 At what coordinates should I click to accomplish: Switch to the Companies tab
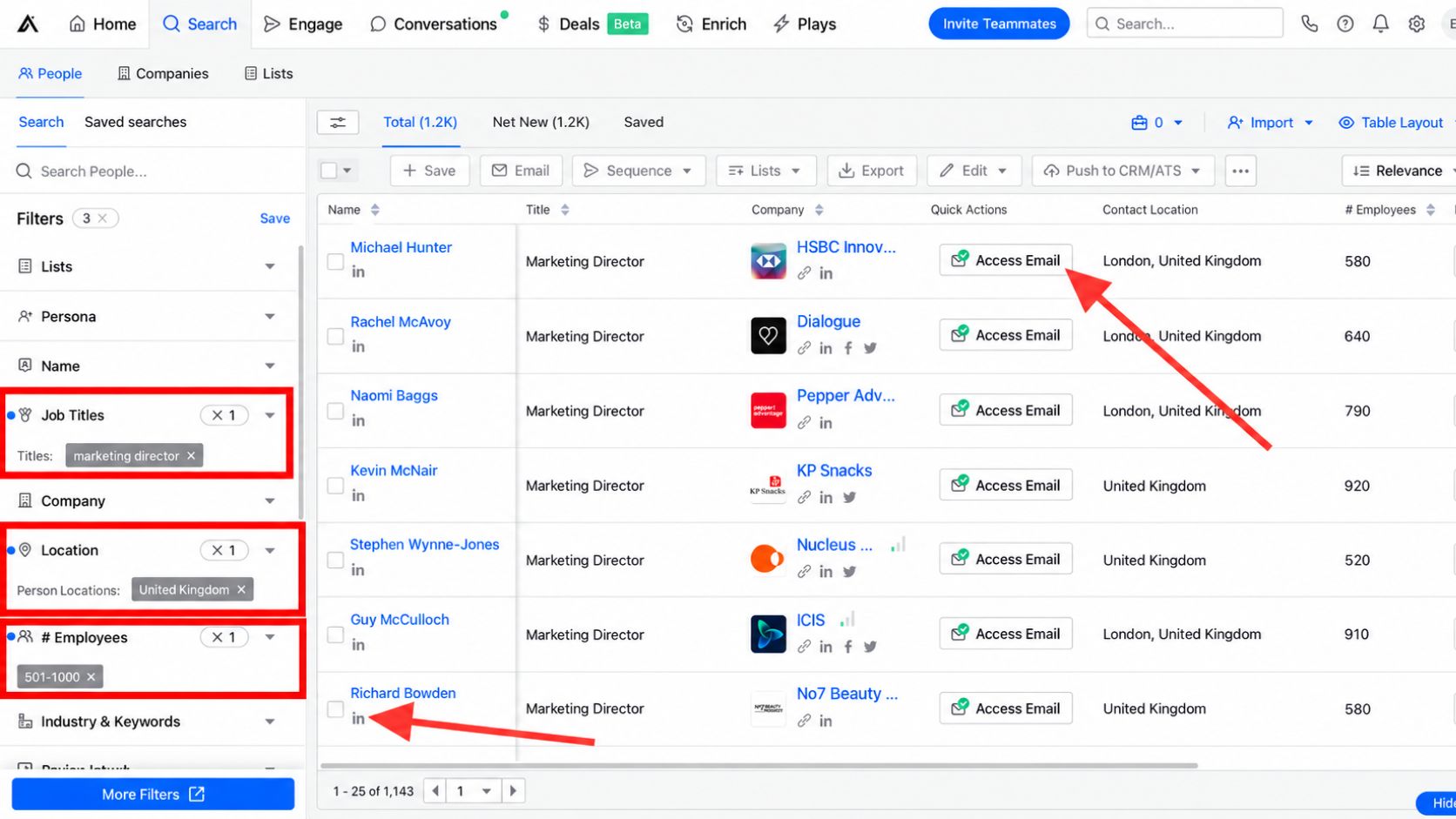163,74
